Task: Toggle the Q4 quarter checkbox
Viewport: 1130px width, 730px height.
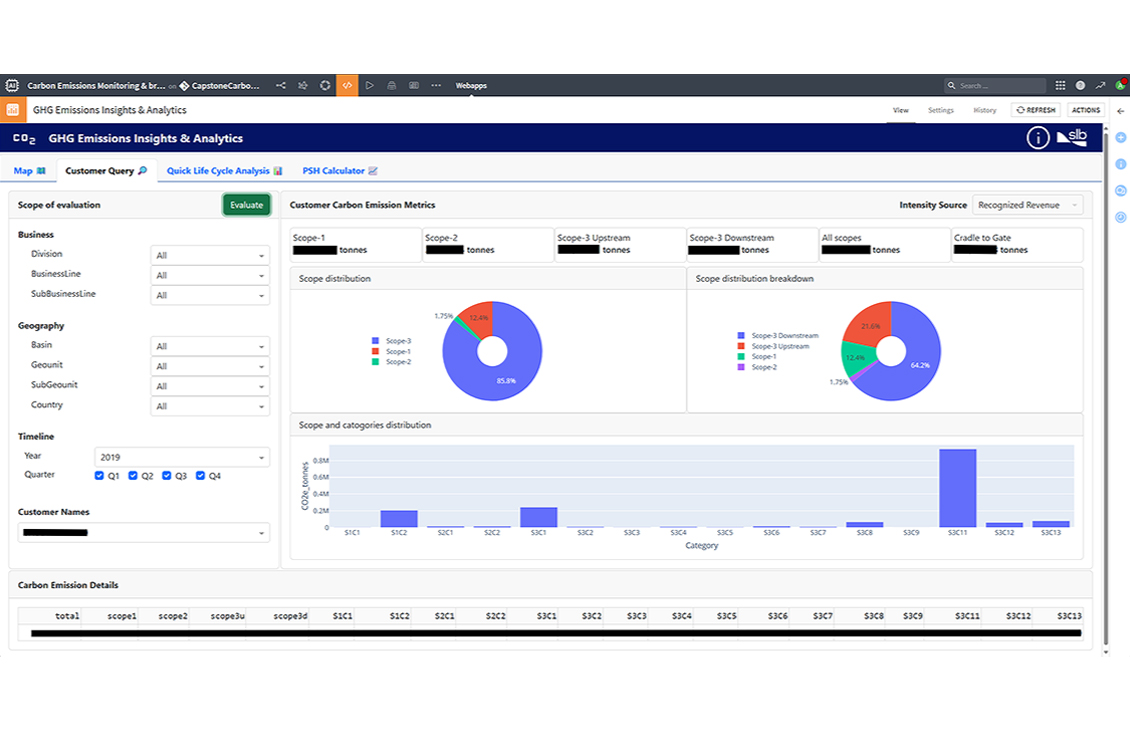Action: pos(201,476)
